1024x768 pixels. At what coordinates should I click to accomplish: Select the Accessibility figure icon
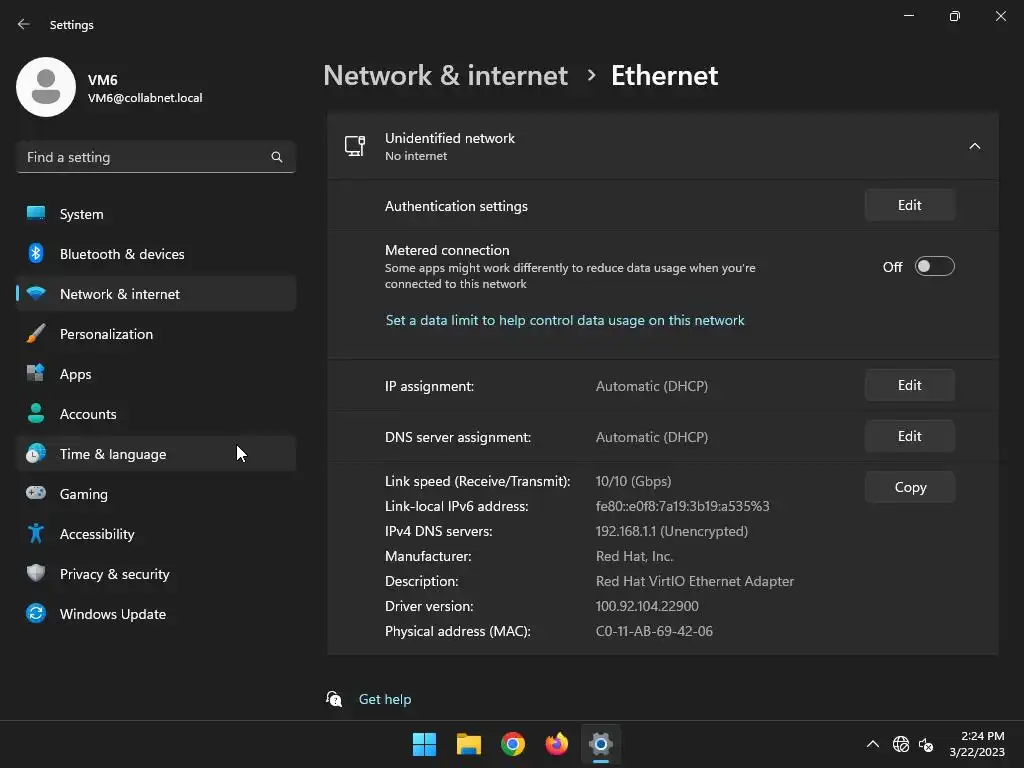point(36,534)
